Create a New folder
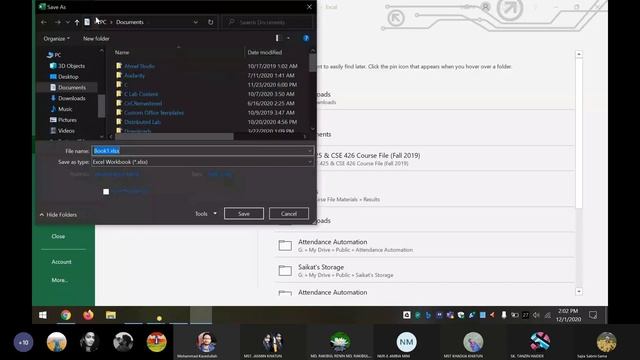640x360 pixels. (96, 38)
